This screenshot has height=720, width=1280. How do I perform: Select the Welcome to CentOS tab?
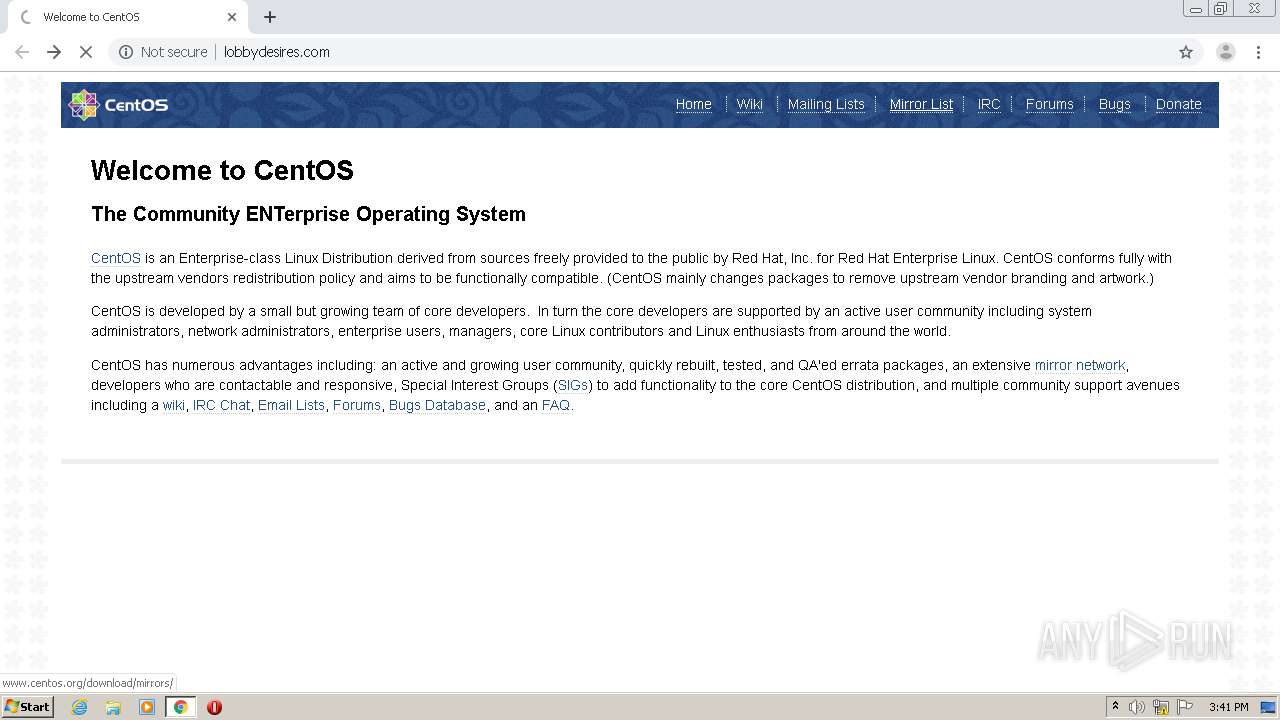(x=127, y=17)
